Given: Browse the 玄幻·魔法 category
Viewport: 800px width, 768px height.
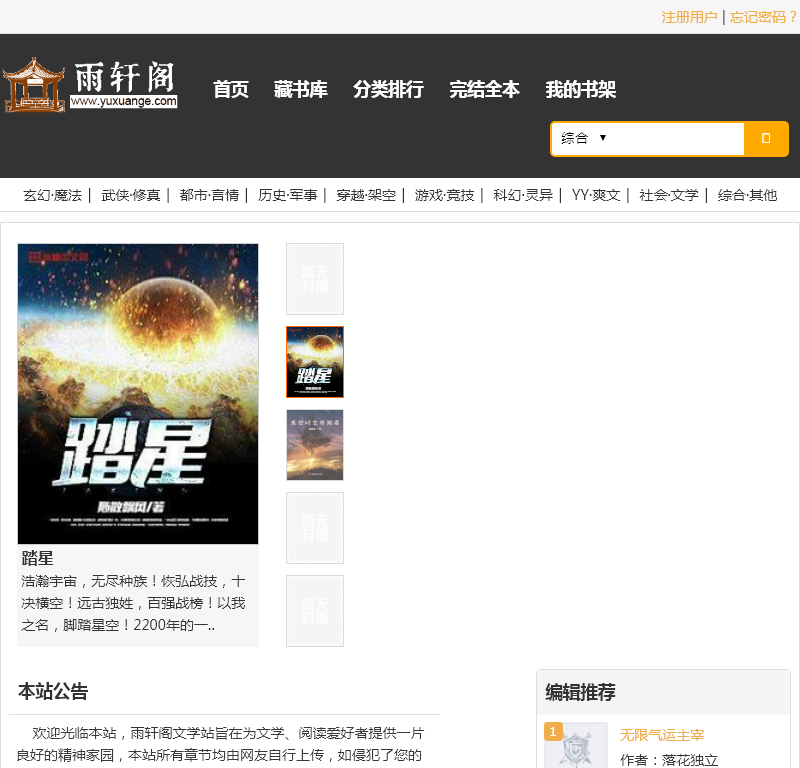Looking at the screenshot, I should [x=52, y=195].
